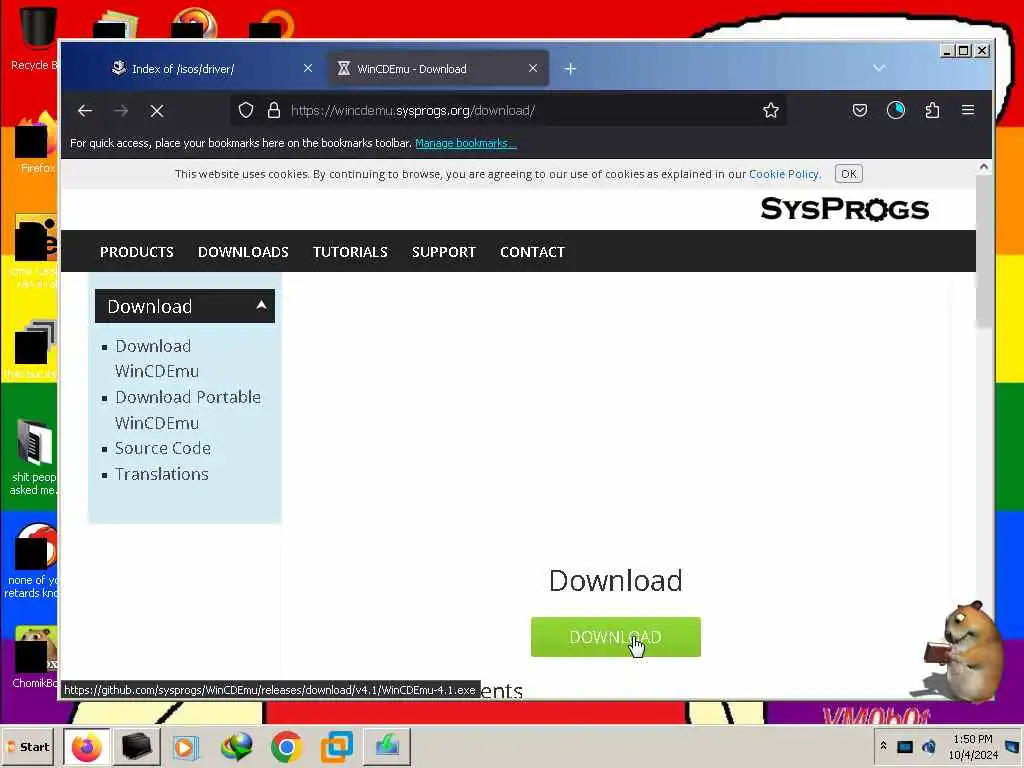Open the Firefox account circle icon
This screenshot has width=1024, height=768.
895,110
